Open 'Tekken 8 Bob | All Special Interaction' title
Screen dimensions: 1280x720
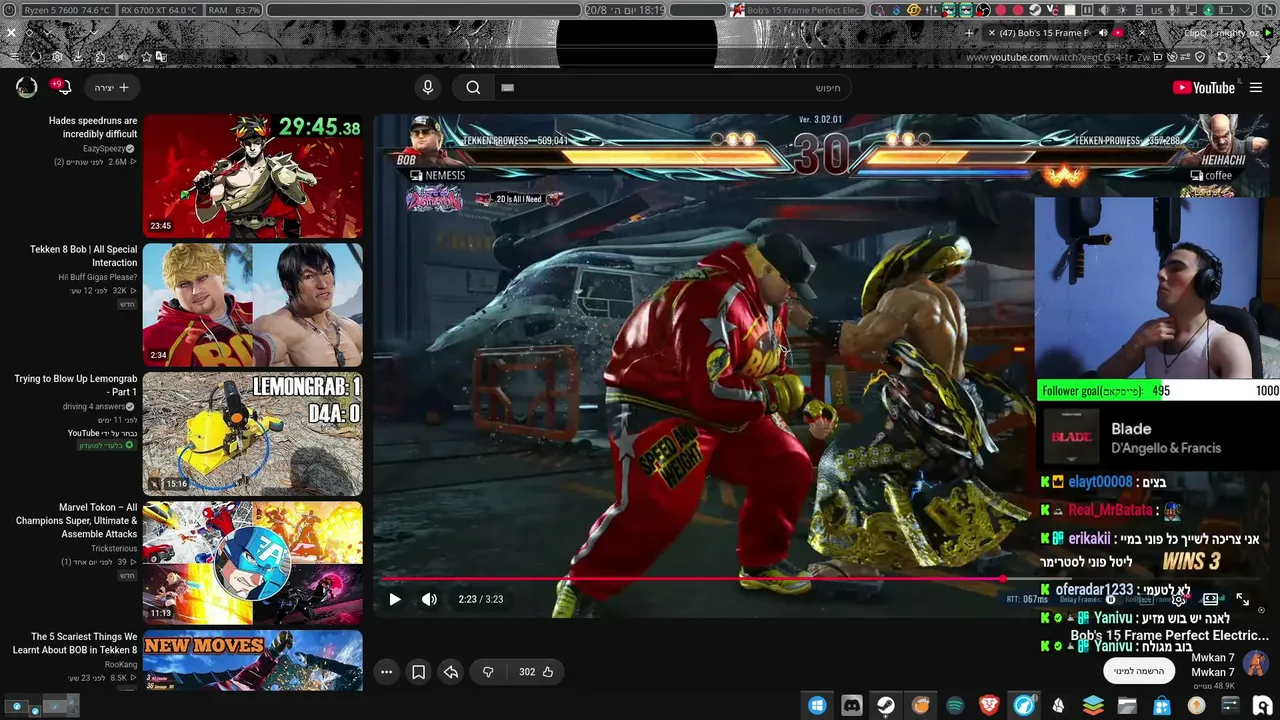pos(84,256)
